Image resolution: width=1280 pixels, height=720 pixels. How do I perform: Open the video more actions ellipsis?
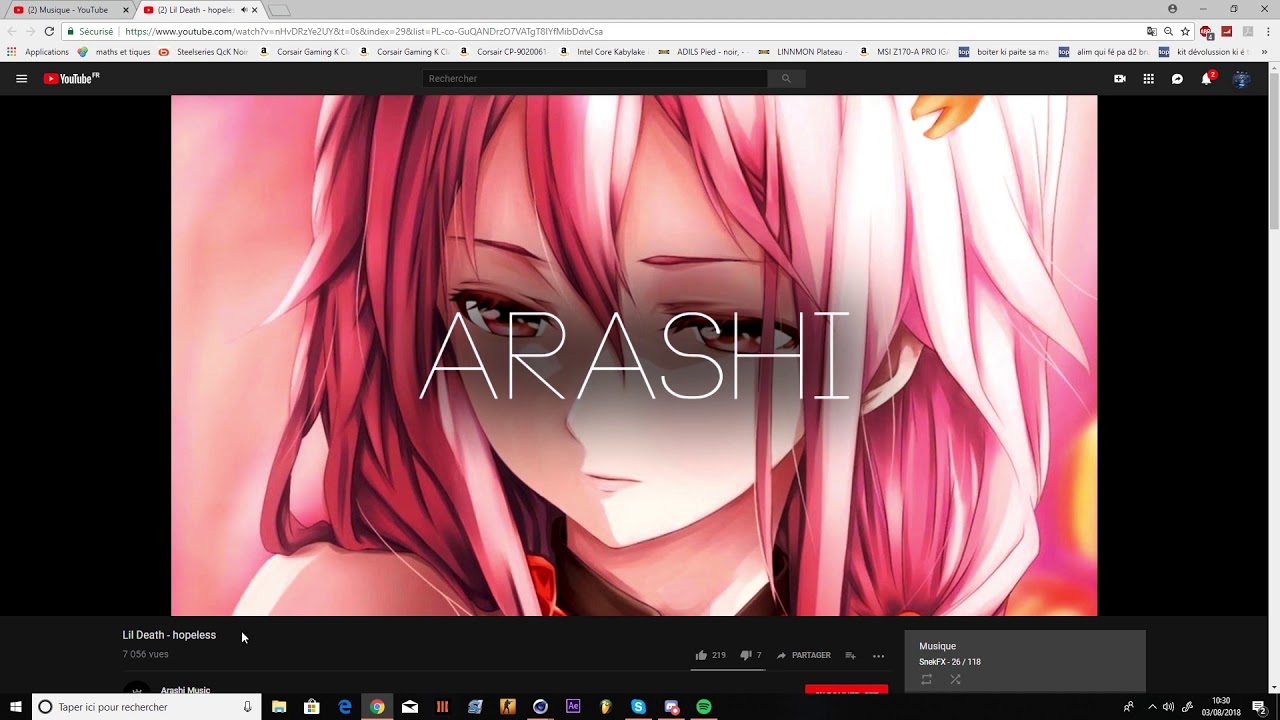[x=878, y=656]
